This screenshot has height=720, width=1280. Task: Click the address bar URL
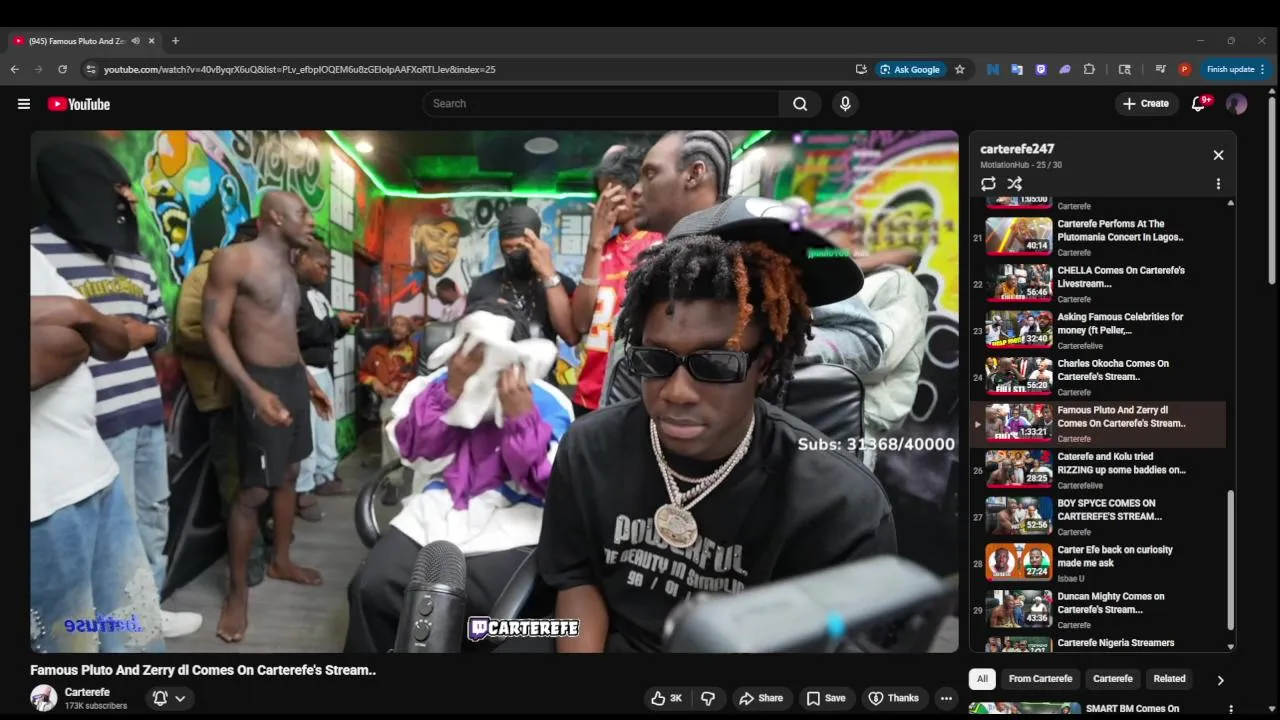tap(300, 69)
